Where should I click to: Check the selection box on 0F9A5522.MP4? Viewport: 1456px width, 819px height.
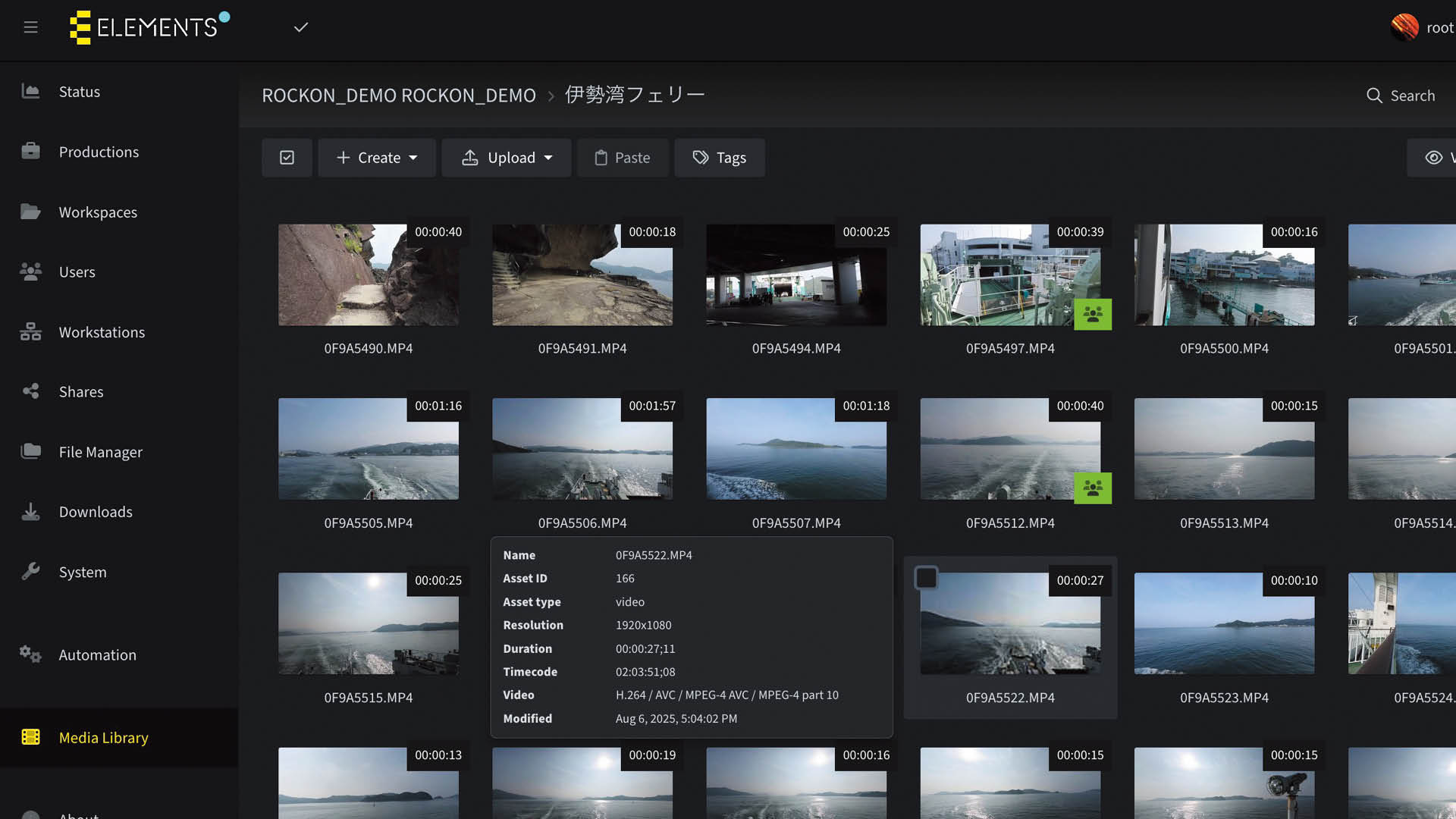pyautogui.click(x=926, y=578)
